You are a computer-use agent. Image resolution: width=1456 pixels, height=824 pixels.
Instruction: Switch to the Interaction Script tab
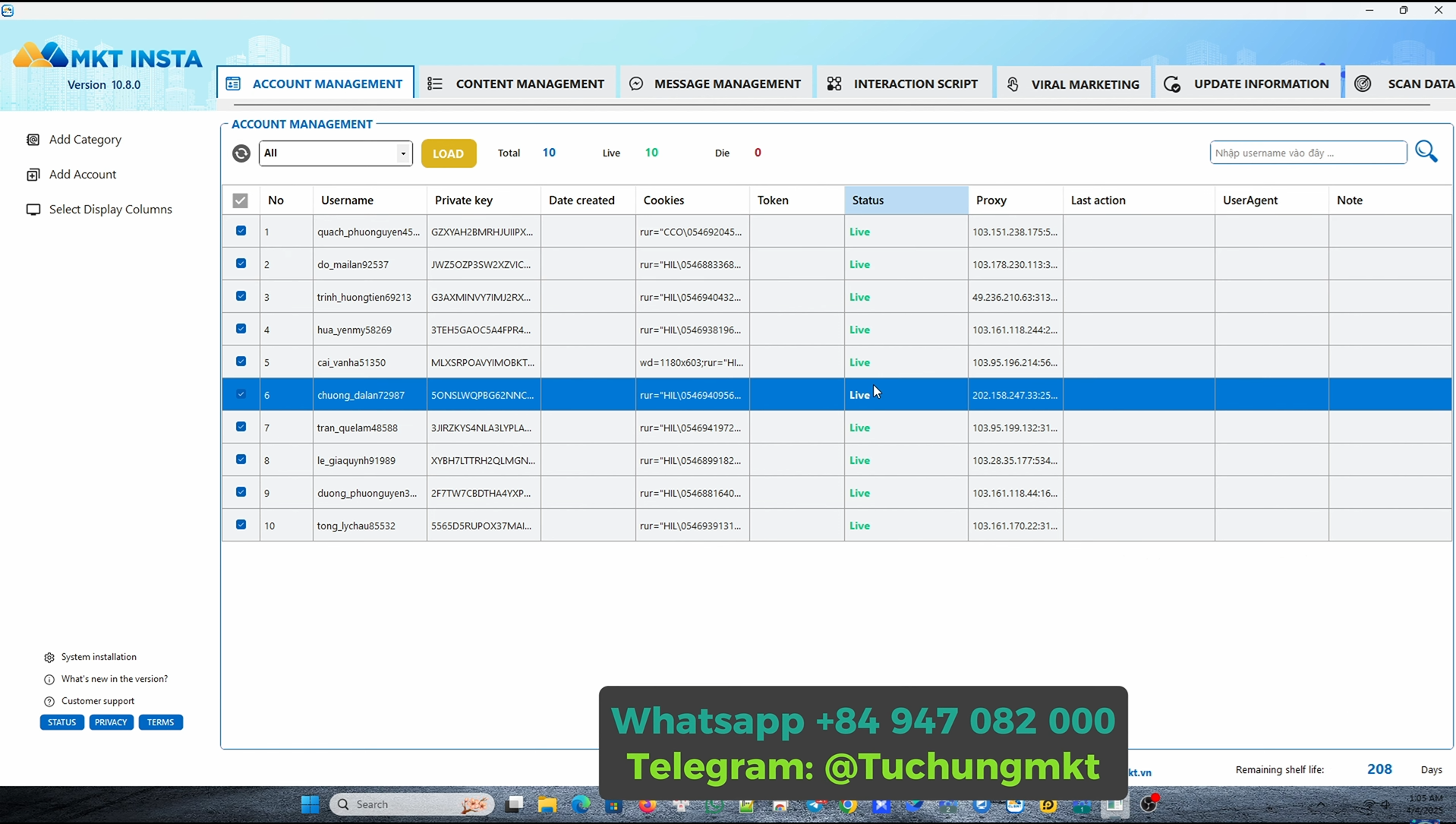coord(903,84)
